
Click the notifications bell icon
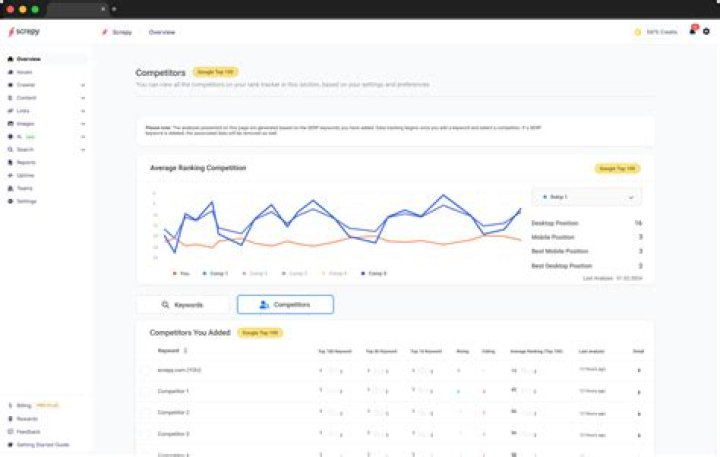692,32
